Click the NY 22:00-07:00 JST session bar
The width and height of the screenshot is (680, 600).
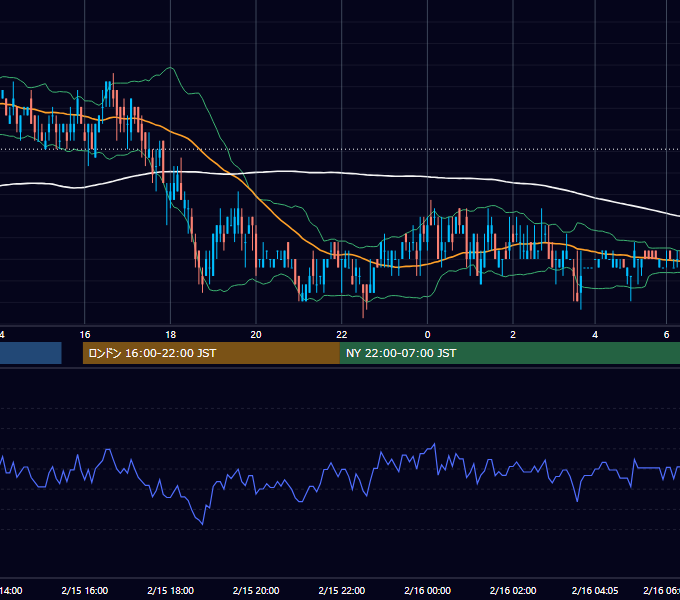[510, 353]
